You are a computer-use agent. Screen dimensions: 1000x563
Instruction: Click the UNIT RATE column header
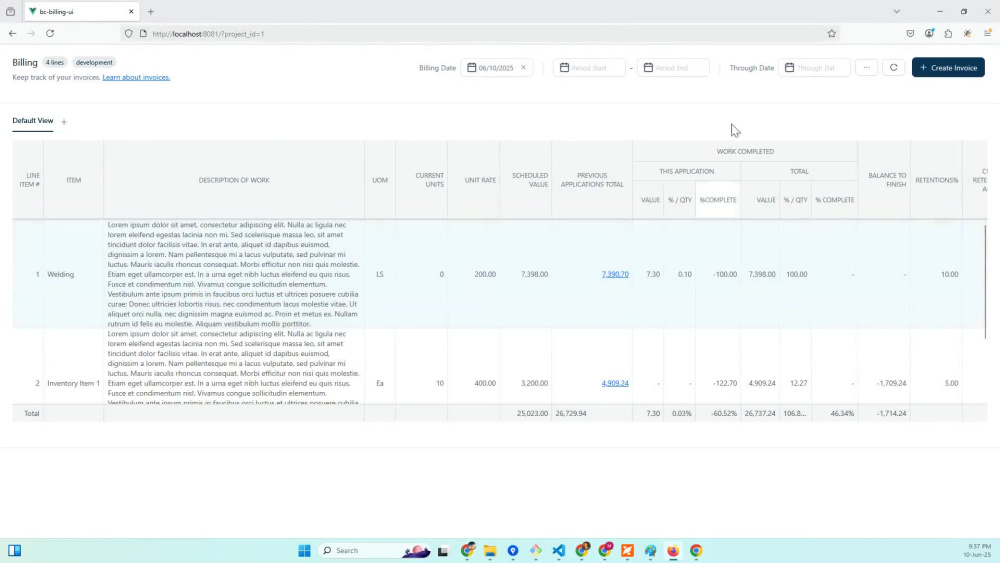(473, 180)
